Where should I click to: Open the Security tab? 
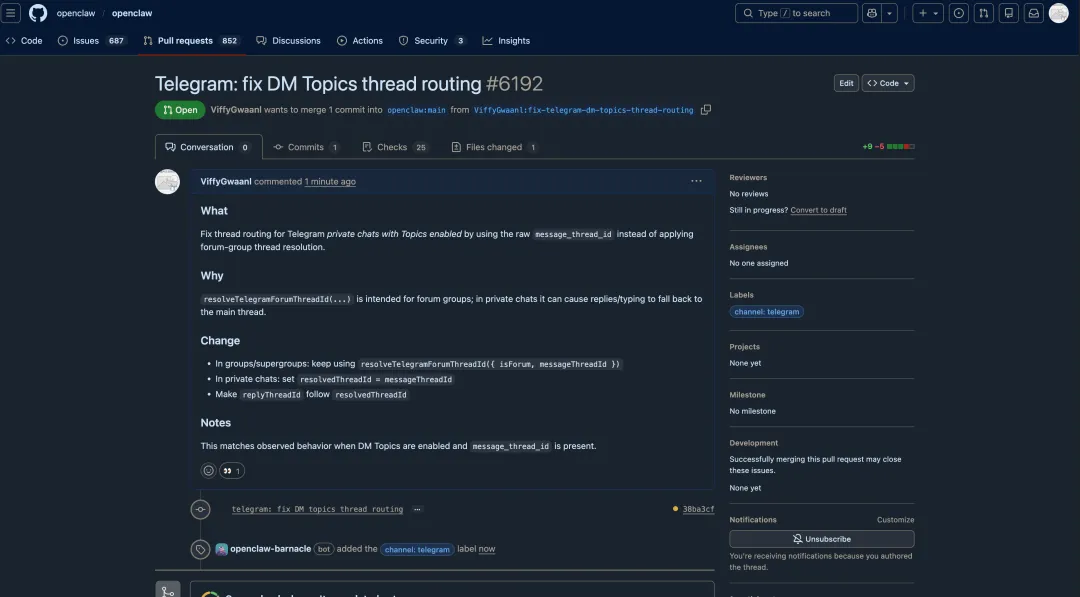[432, 41]
